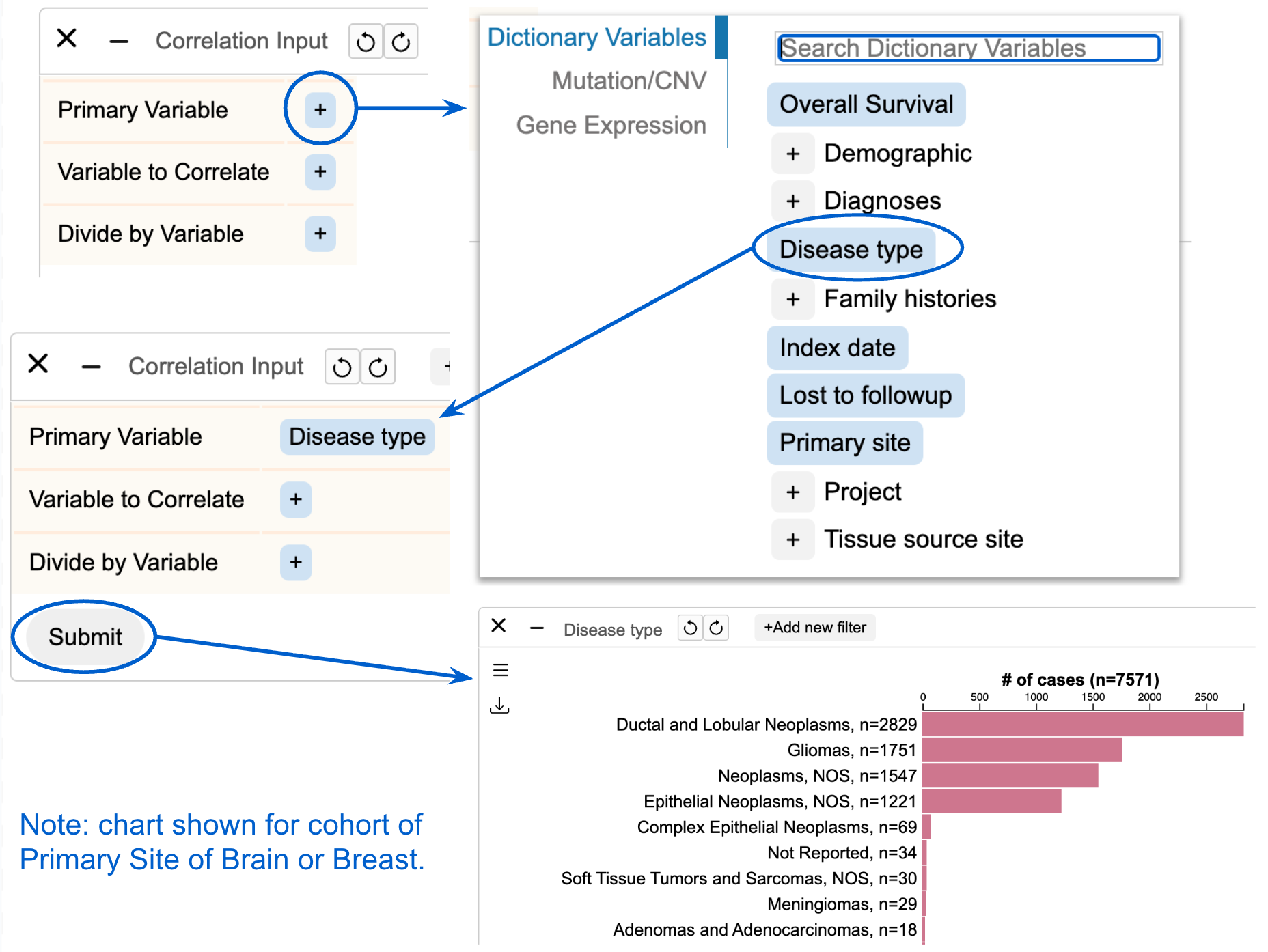Expand the Diagnoses variable group
The width and height of the screenshot is (1268, 952).
(x=792, y=201)
